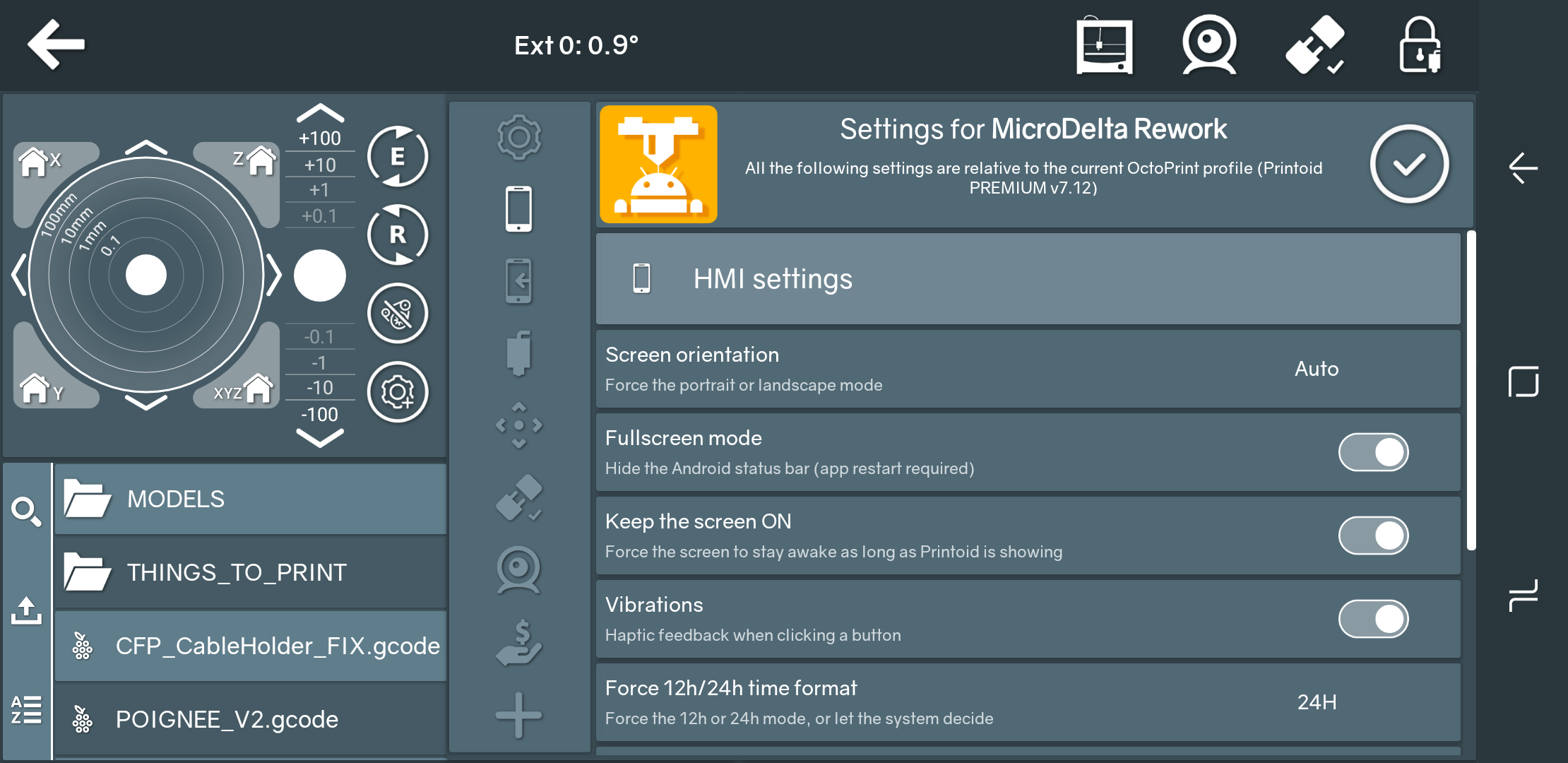Turn off Vibrations haptic feedback switch

coord(1373,619)
